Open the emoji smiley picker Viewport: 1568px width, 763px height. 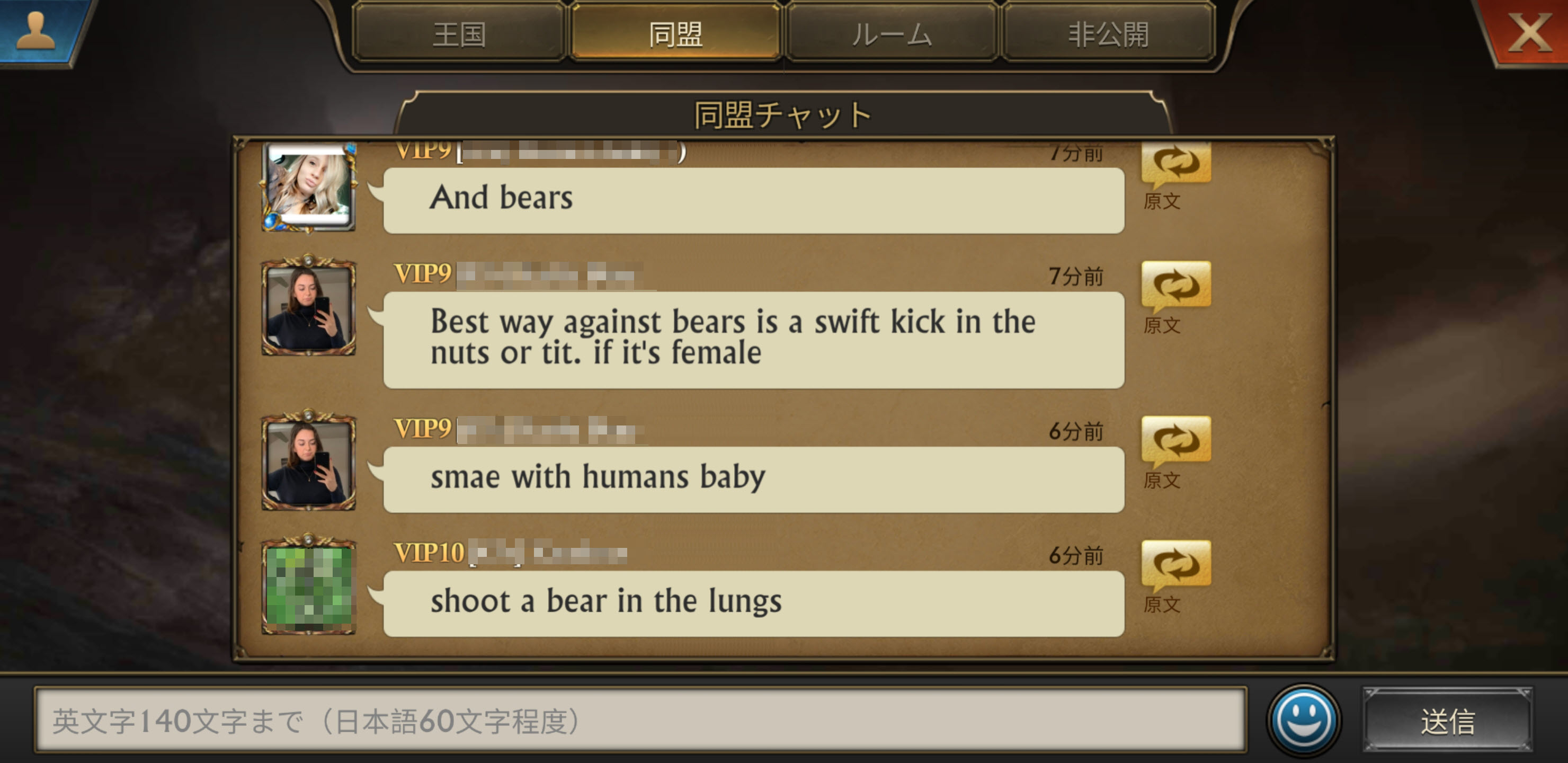pyautogui.click(x=1303, y=721)
